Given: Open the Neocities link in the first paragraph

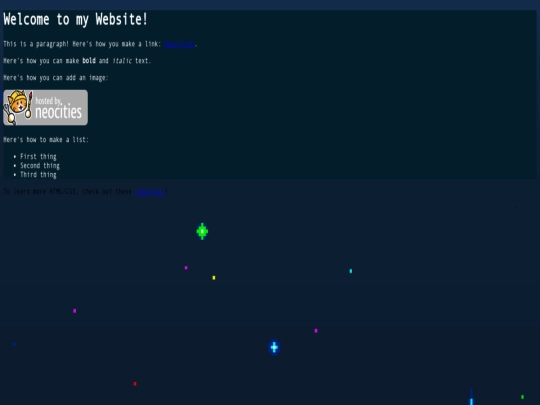Looking at the screenshot, I should click(x=179, y=44).
